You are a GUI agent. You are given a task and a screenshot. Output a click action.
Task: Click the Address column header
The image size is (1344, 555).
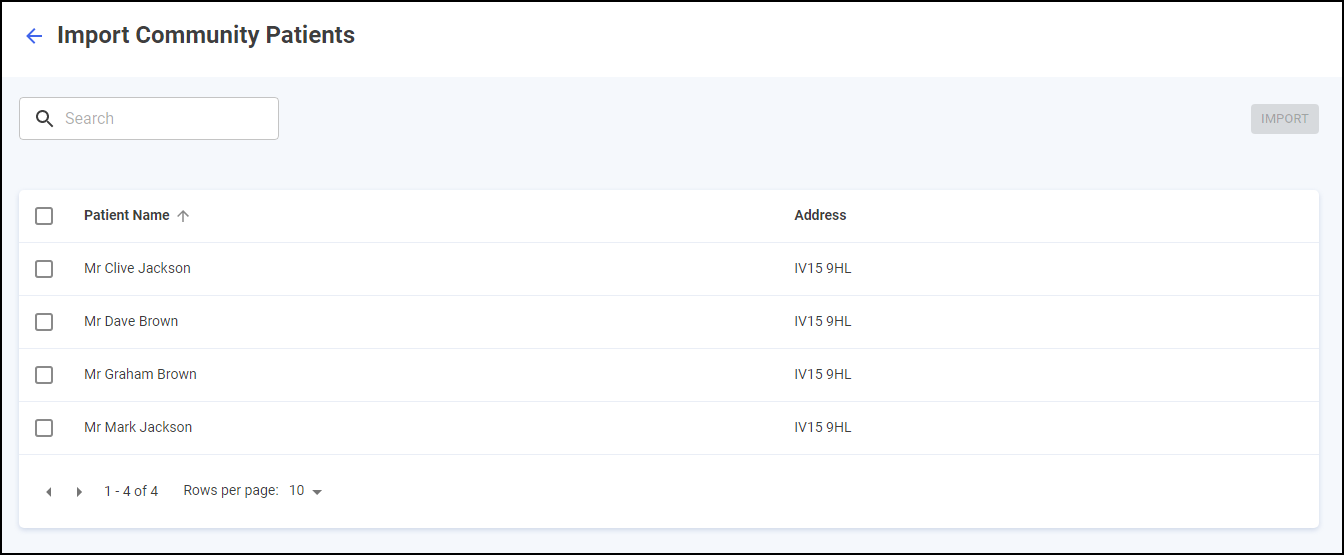(x=820, y=216)
